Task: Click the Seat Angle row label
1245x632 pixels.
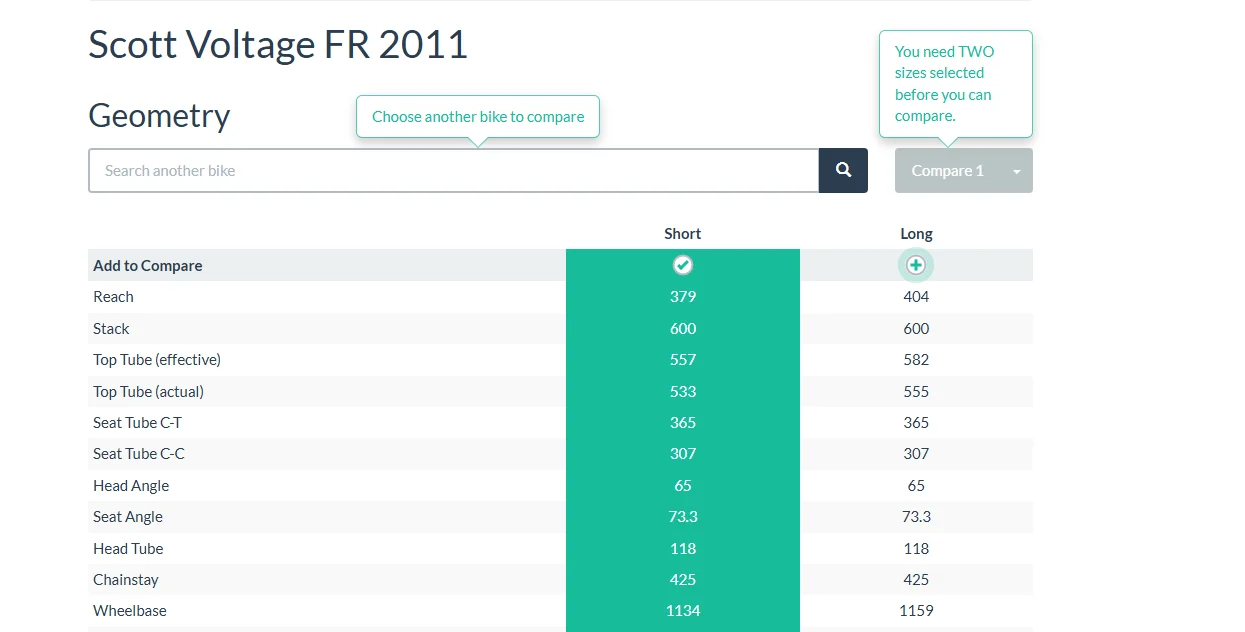Action: (x=128, y=517)
